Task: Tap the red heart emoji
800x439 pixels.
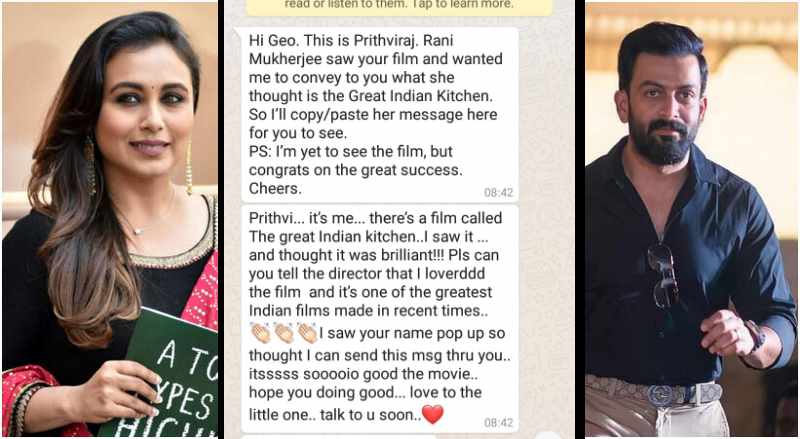Action: (433, 414)
